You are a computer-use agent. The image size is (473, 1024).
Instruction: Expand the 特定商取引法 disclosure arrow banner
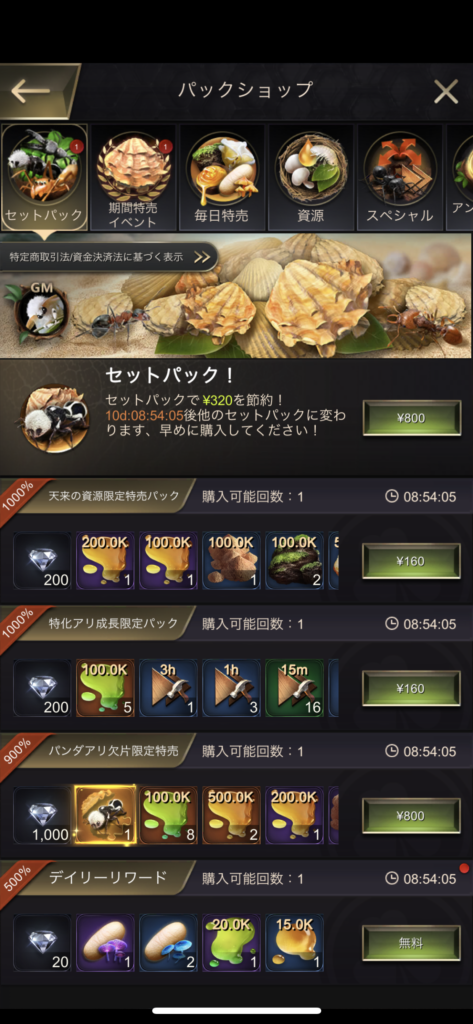[x=108, y=257]
